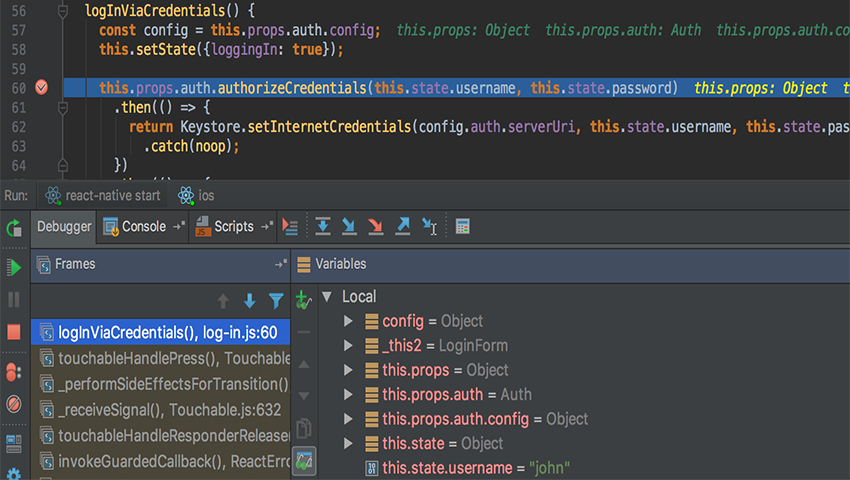Click the Run to Cursor icon
Image resolution: width=850 pixels, height=480 pixels.
point(429,227)
